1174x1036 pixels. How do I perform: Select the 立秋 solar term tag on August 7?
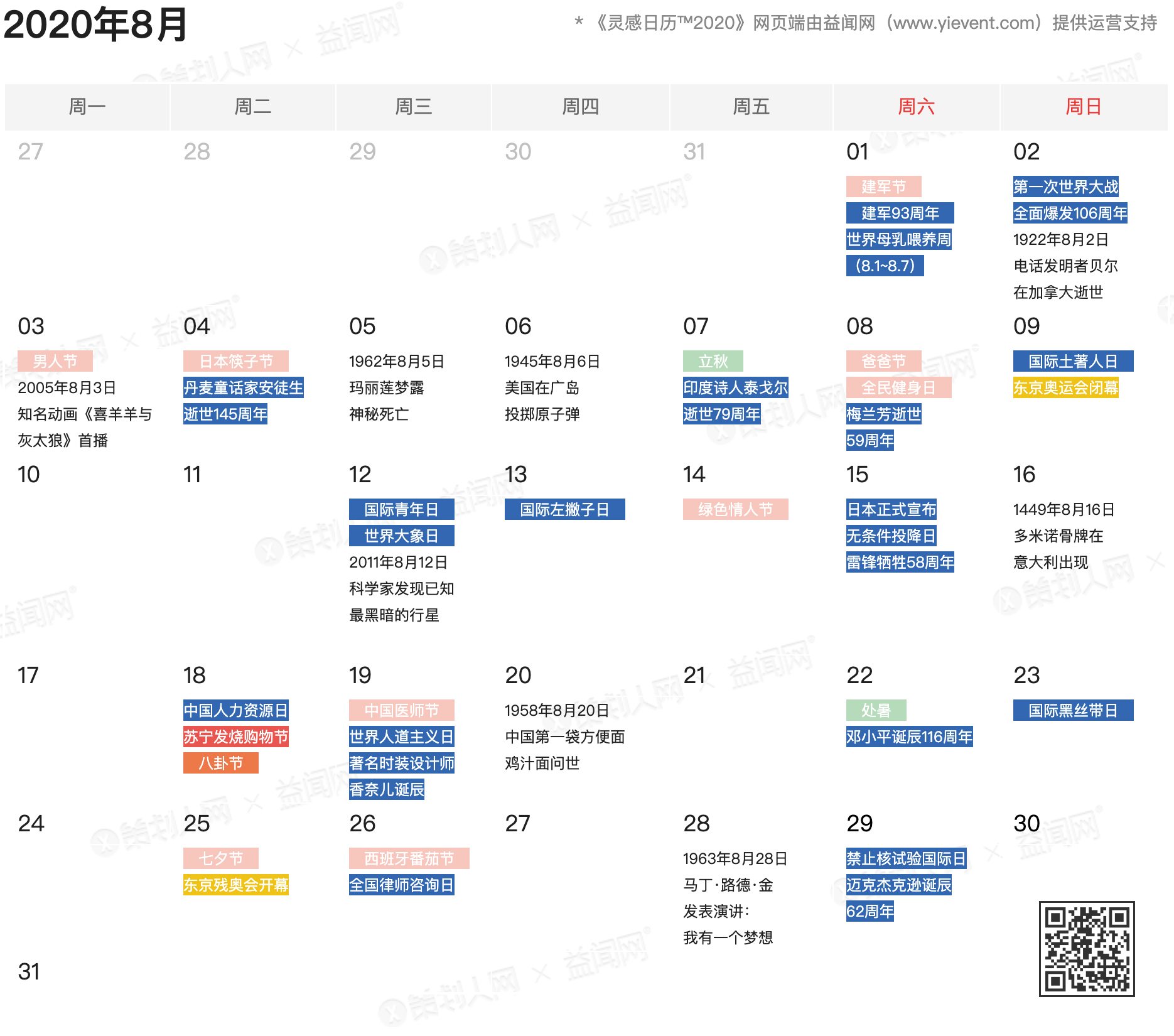pyautogui.click(x=713, y=361)
